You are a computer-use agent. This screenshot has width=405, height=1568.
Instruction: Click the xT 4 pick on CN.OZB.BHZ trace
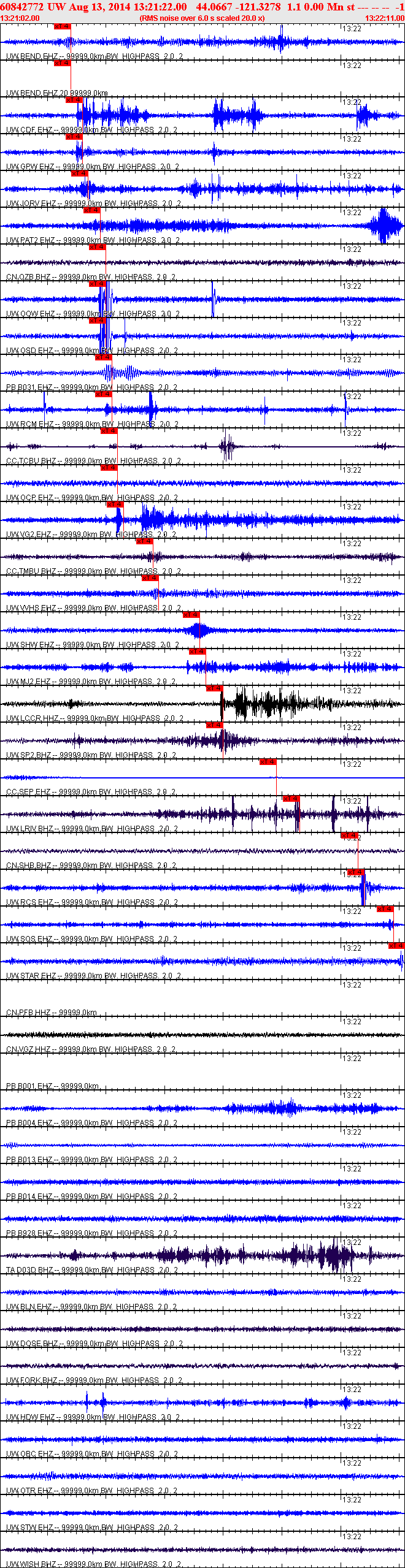tap(98, 247)
